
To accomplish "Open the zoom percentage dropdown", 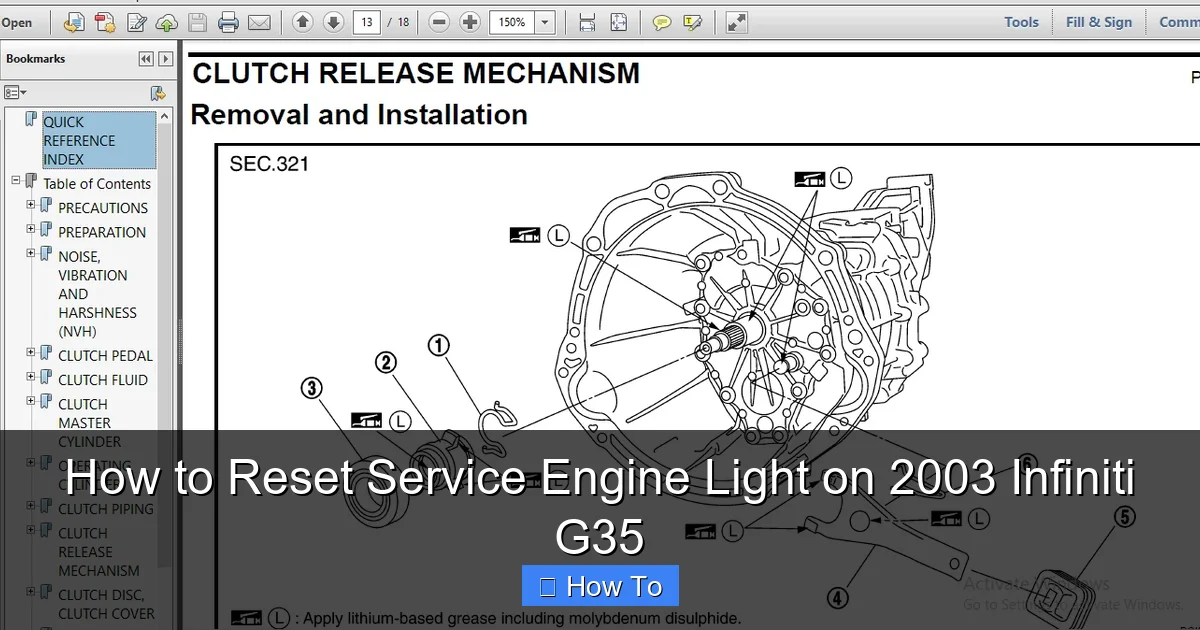I will coord(544,21).
